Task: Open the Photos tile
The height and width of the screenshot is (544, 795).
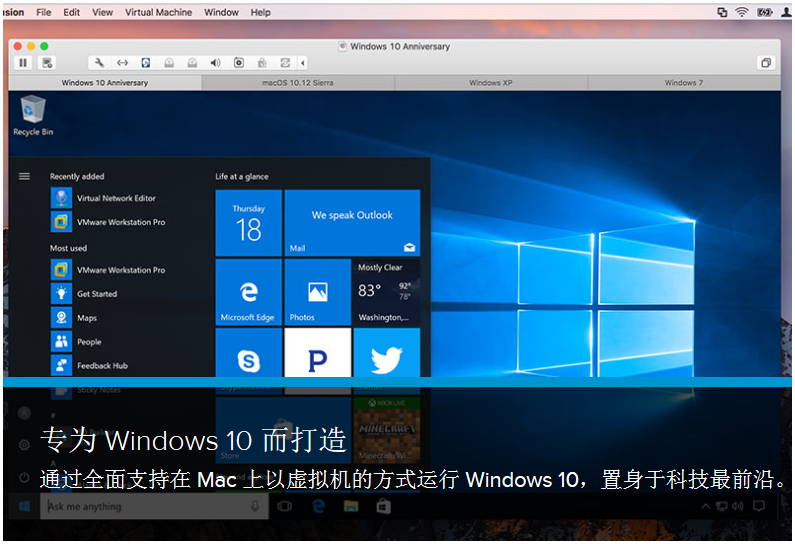Action: click(317, 292)
